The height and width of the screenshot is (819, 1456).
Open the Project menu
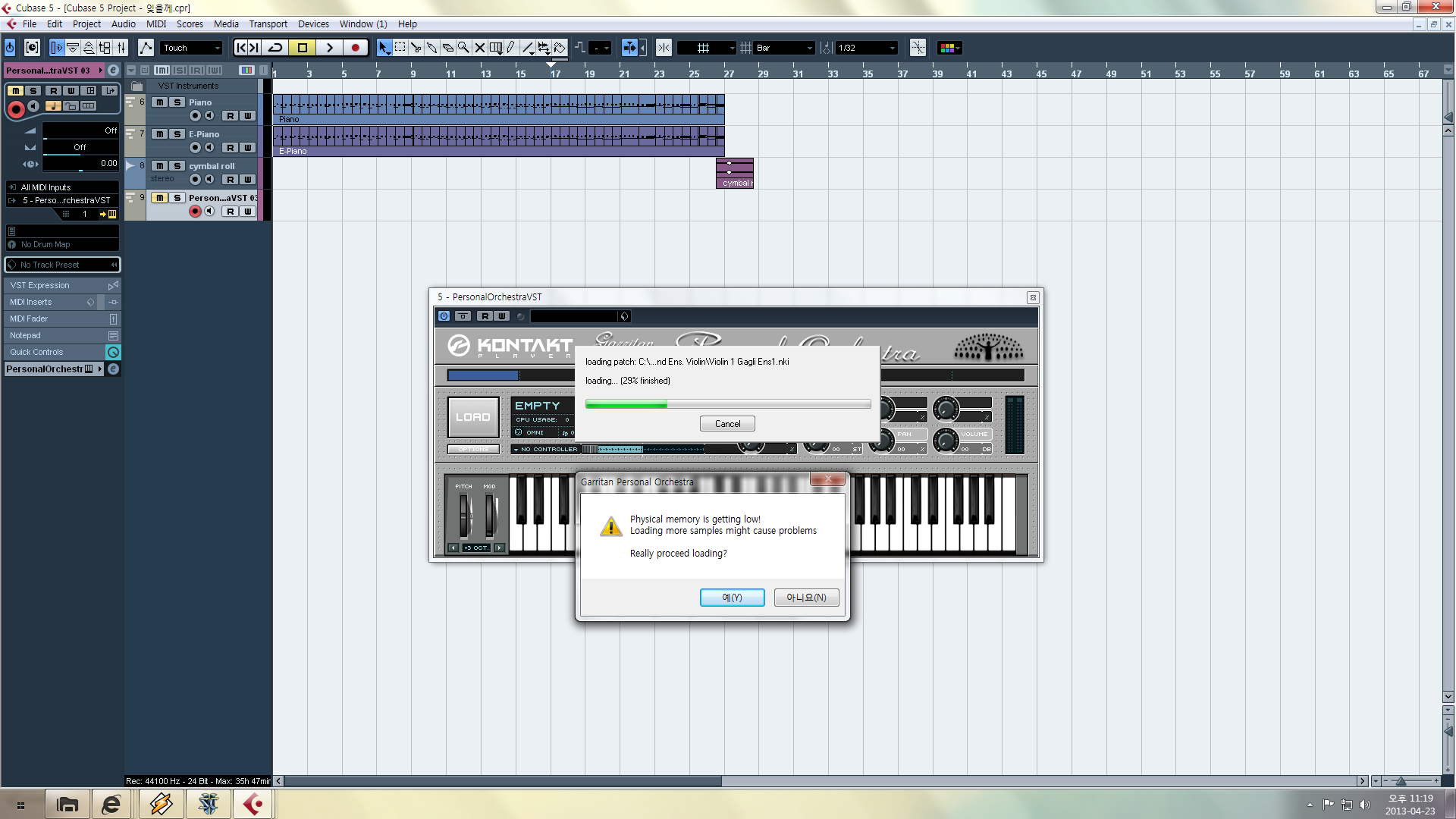click(86, 24)
